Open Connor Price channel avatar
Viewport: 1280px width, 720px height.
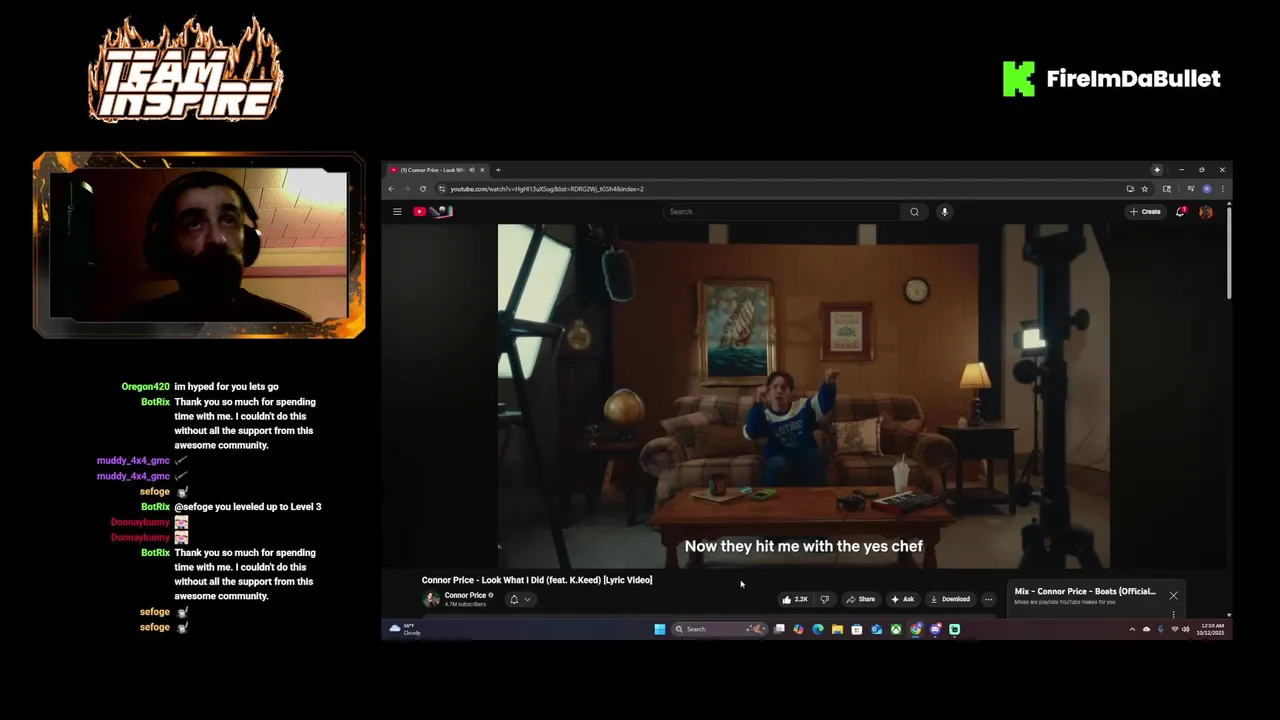[431, 599]
